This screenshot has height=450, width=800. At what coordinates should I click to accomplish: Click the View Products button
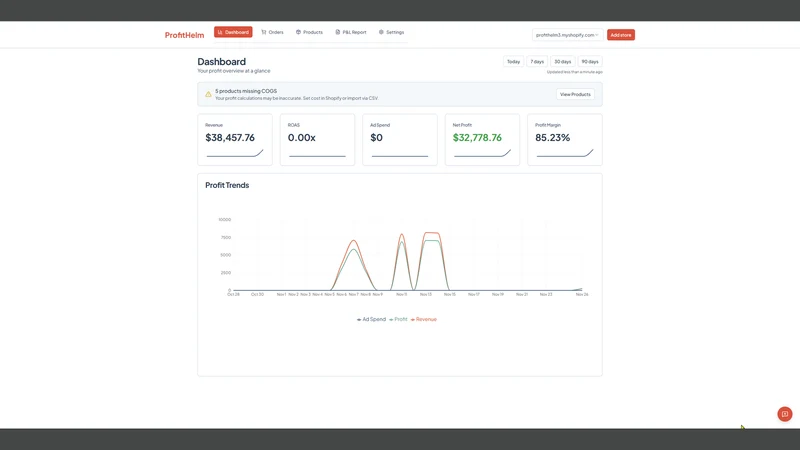tap(575, 94)
